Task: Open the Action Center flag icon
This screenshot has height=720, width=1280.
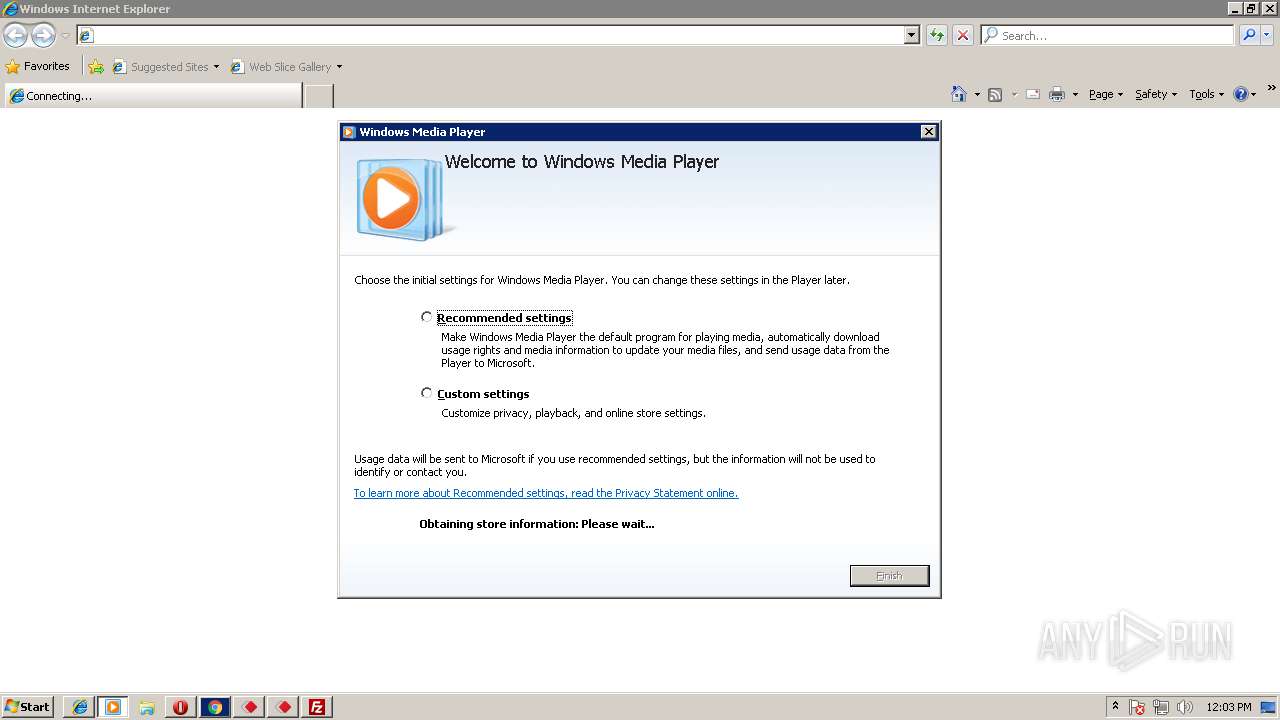Action: 1137,707
